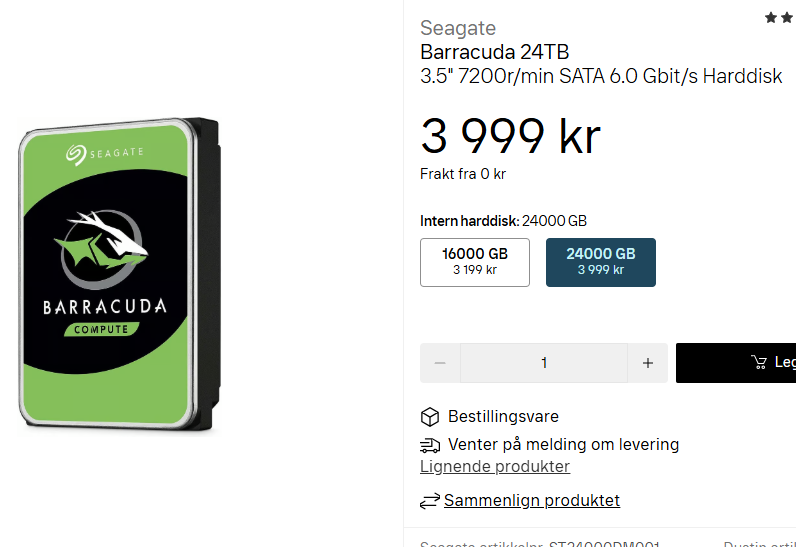Click the delivery truck icon
Screen dimensions: 796x547
pyautogui.click(x=430, y=445)
